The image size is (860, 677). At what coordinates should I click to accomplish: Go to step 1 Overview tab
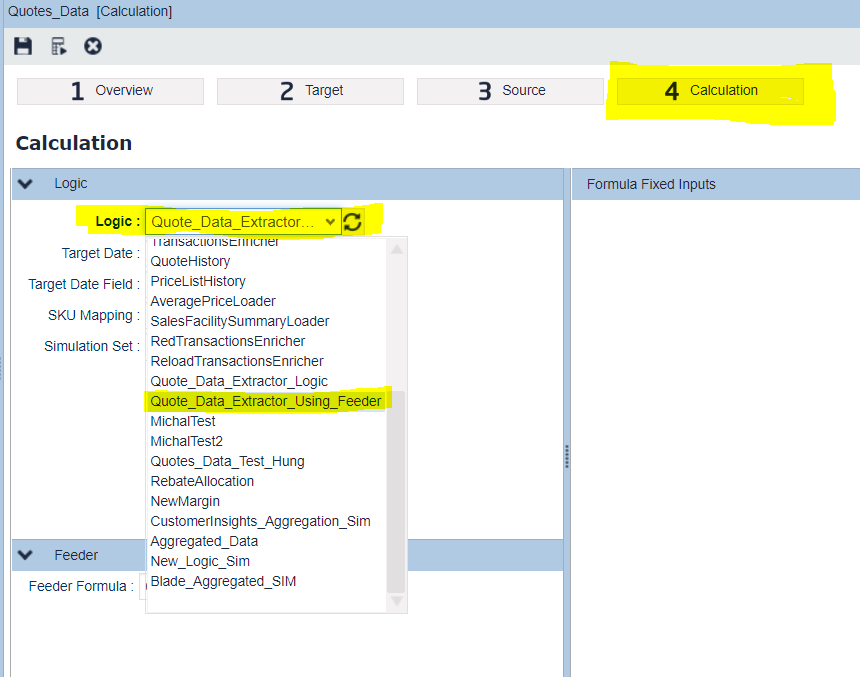pyautogui.click(x=110, y=91)
